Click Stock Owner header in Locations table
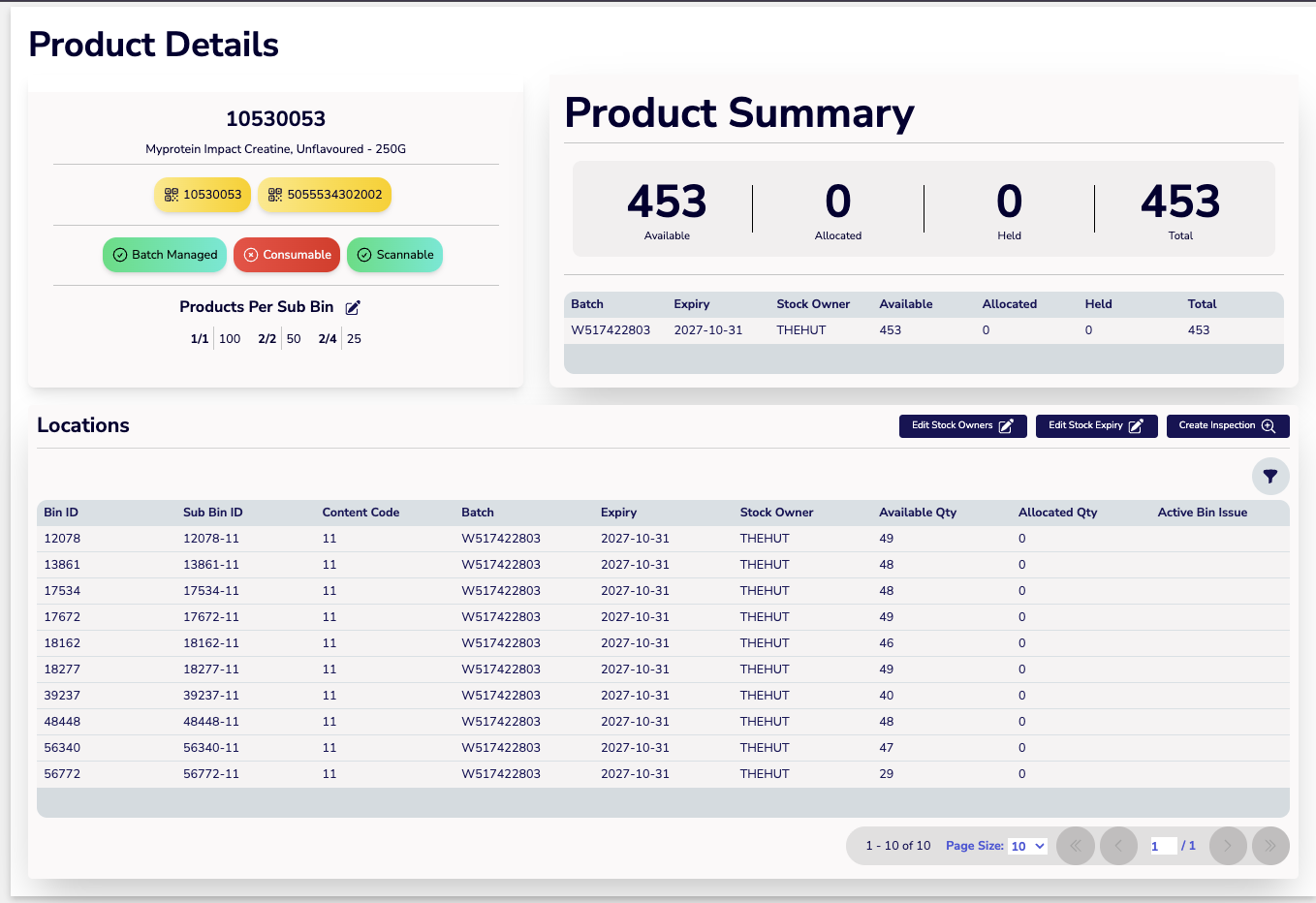This screenshot has width=1316, height=903. click(x=776, y=513)
